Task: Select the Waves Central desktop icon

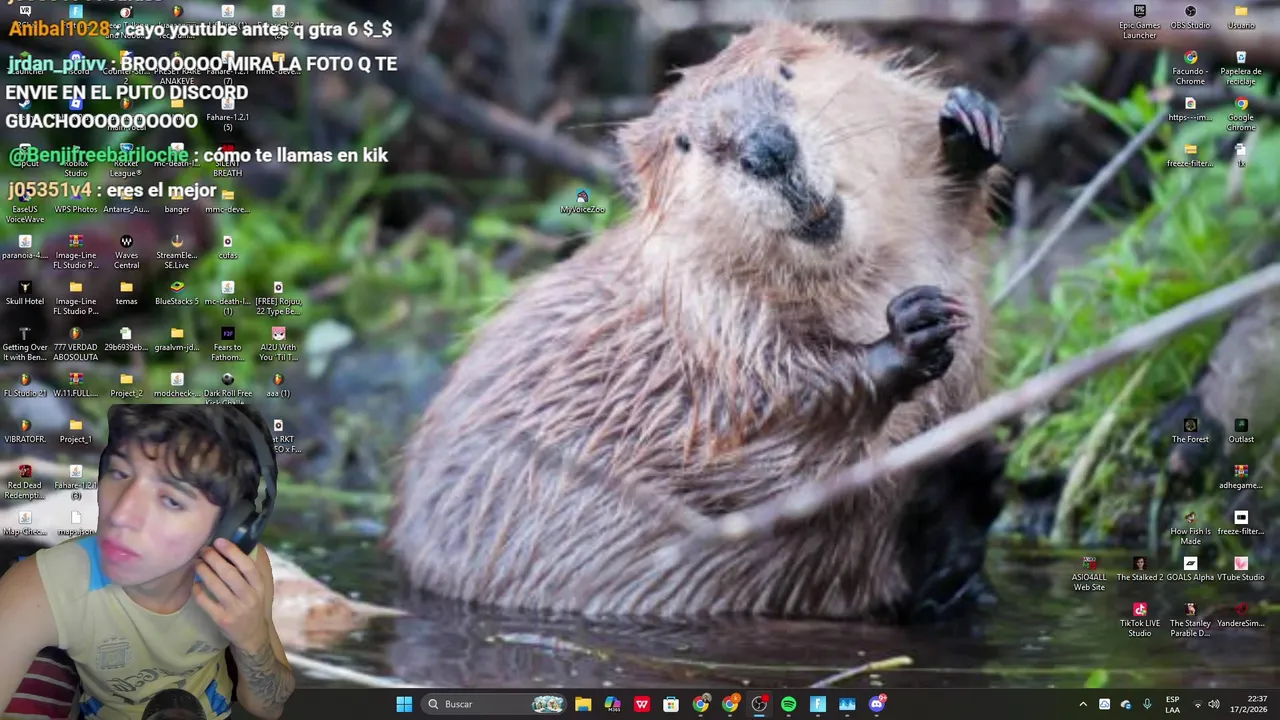Action: (126, 250)
